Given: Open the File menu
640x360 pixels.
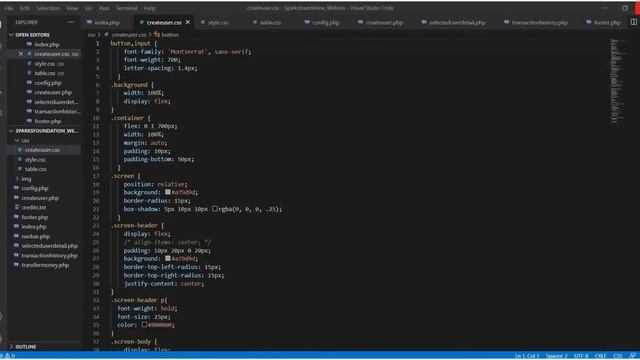Looking at the screenshot, I should pos(9,8).
